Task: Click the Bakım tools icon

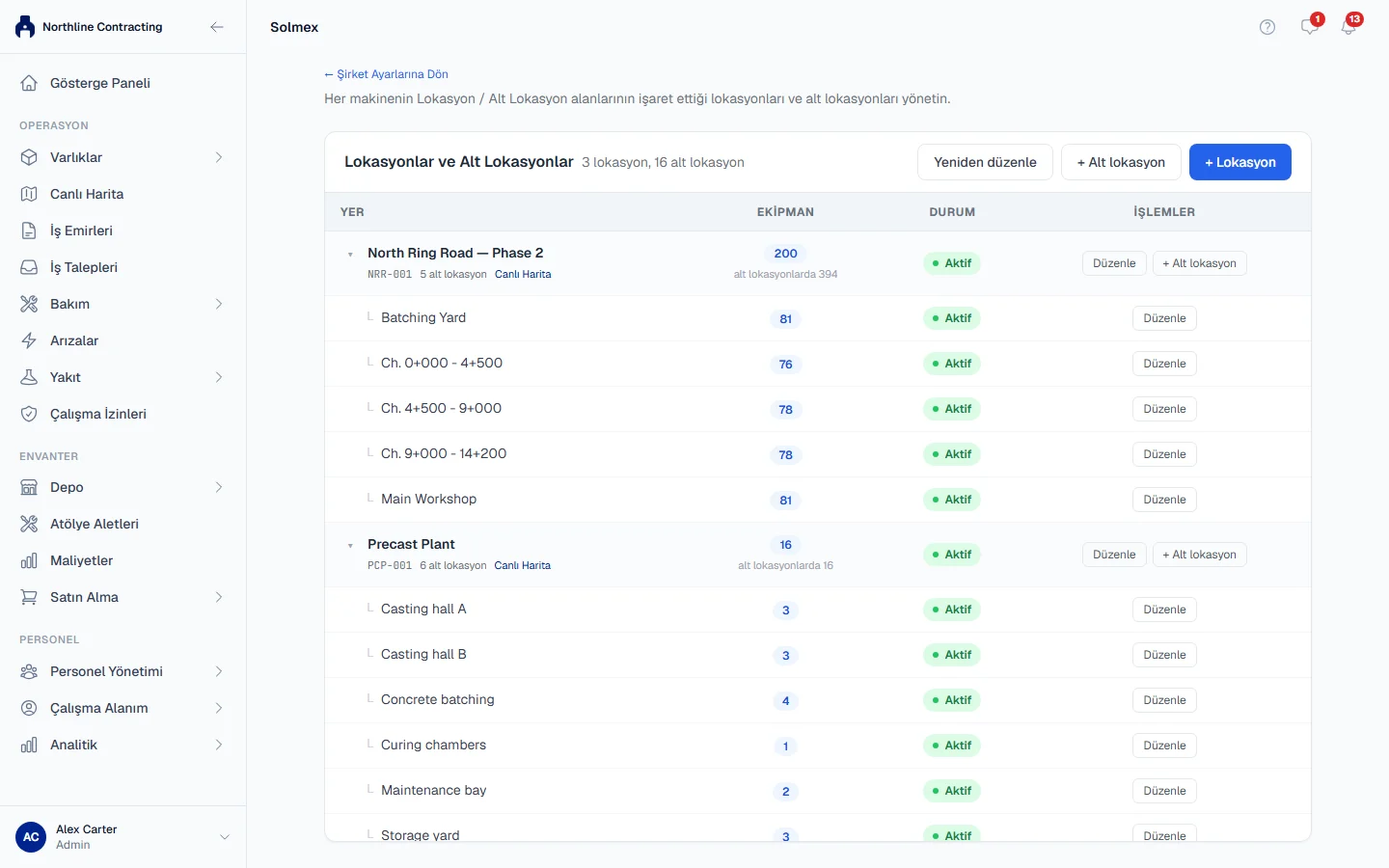Action: 29,304
